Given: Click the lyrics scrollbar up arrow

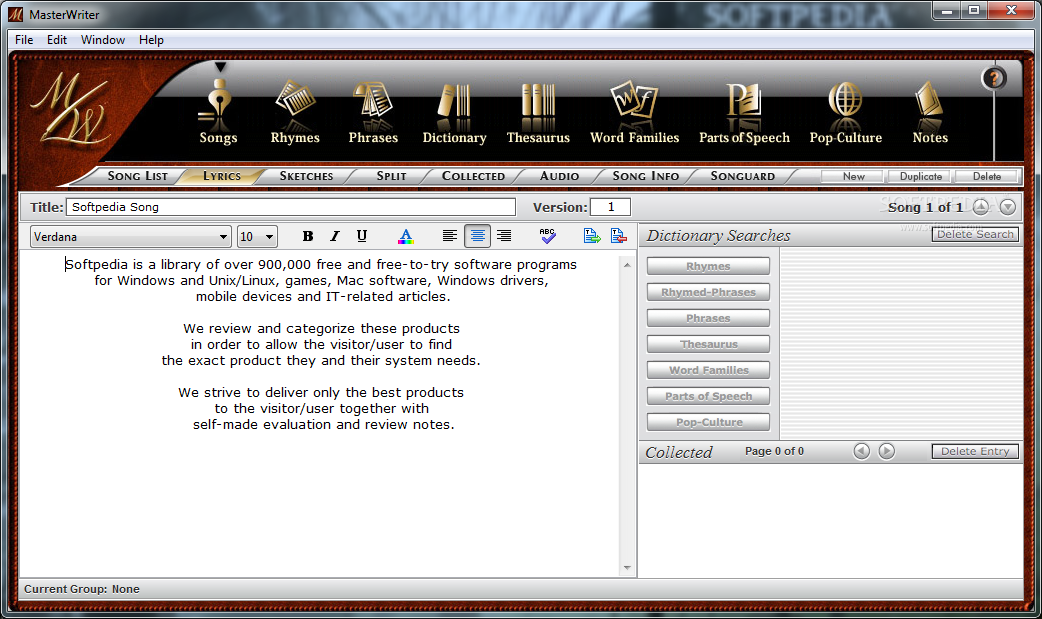Looking at the screenshot, I should [x=627, y=265].
